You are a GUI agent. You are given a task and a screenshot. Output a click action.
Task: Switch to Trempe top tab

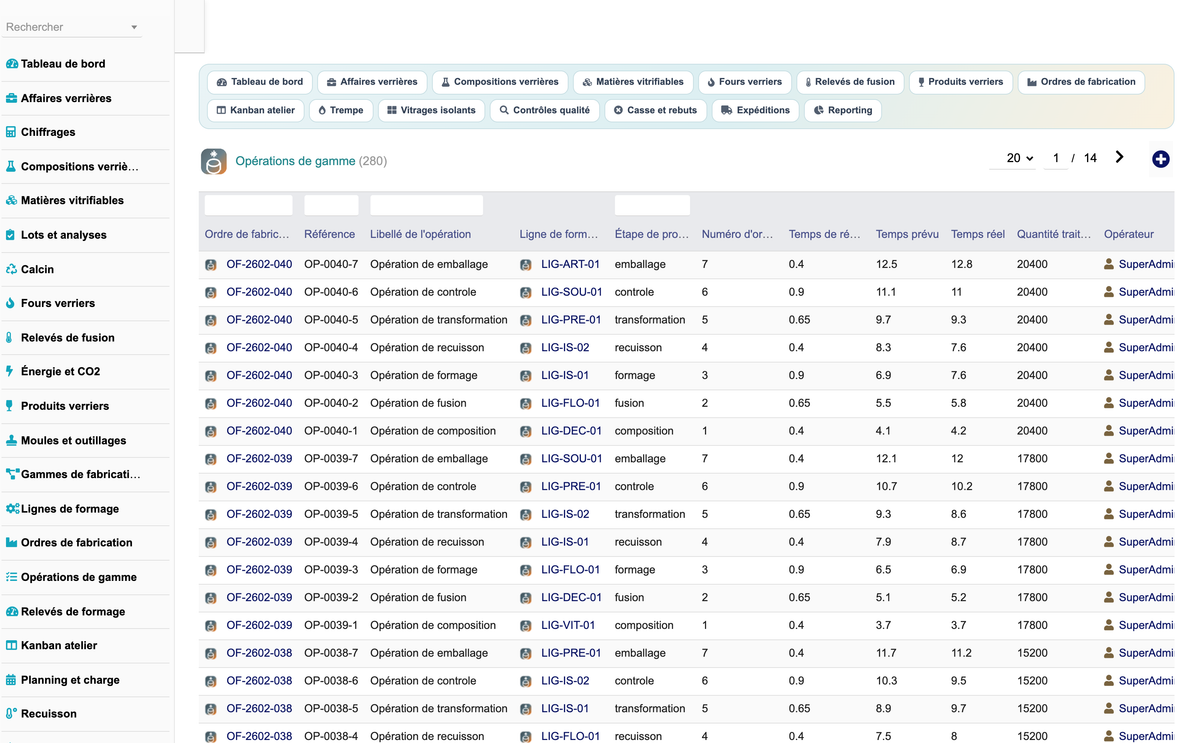click(x=340, y=110)
